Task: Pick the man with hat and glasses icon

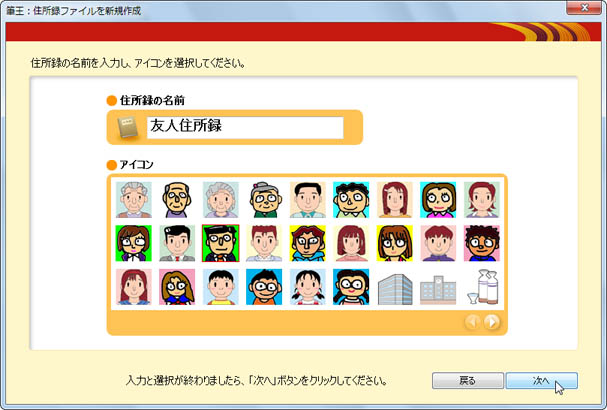Action: tap(221, 242)
